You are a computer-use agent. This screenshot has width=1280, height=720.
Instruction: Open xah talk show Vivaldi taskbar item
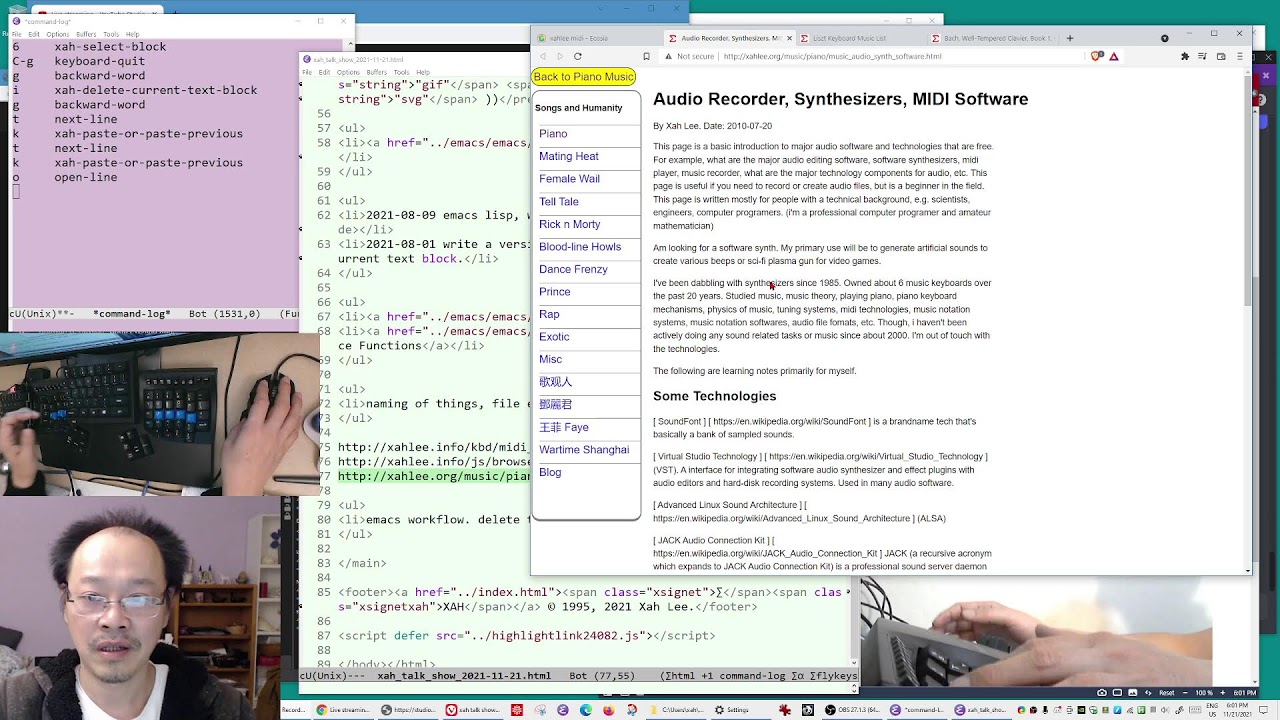point(474,710)
